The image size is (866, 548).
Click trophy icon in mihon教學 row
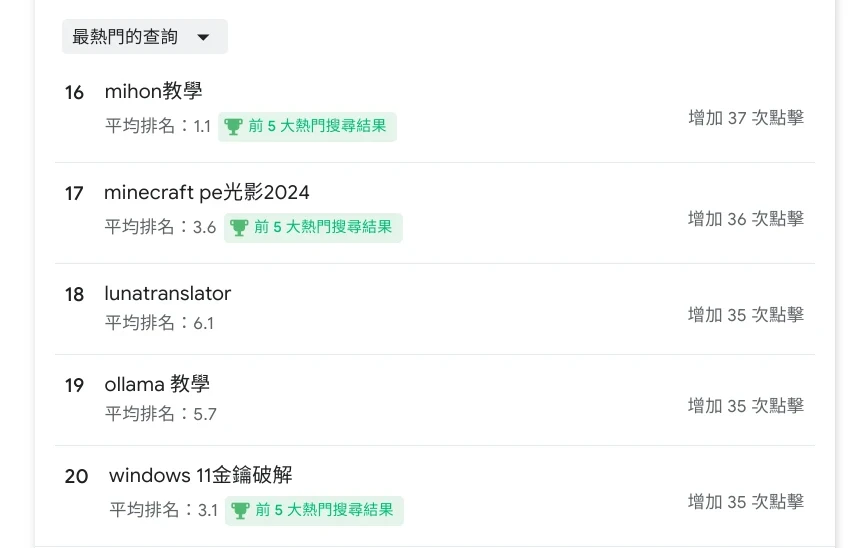click(x=233, y=127)
